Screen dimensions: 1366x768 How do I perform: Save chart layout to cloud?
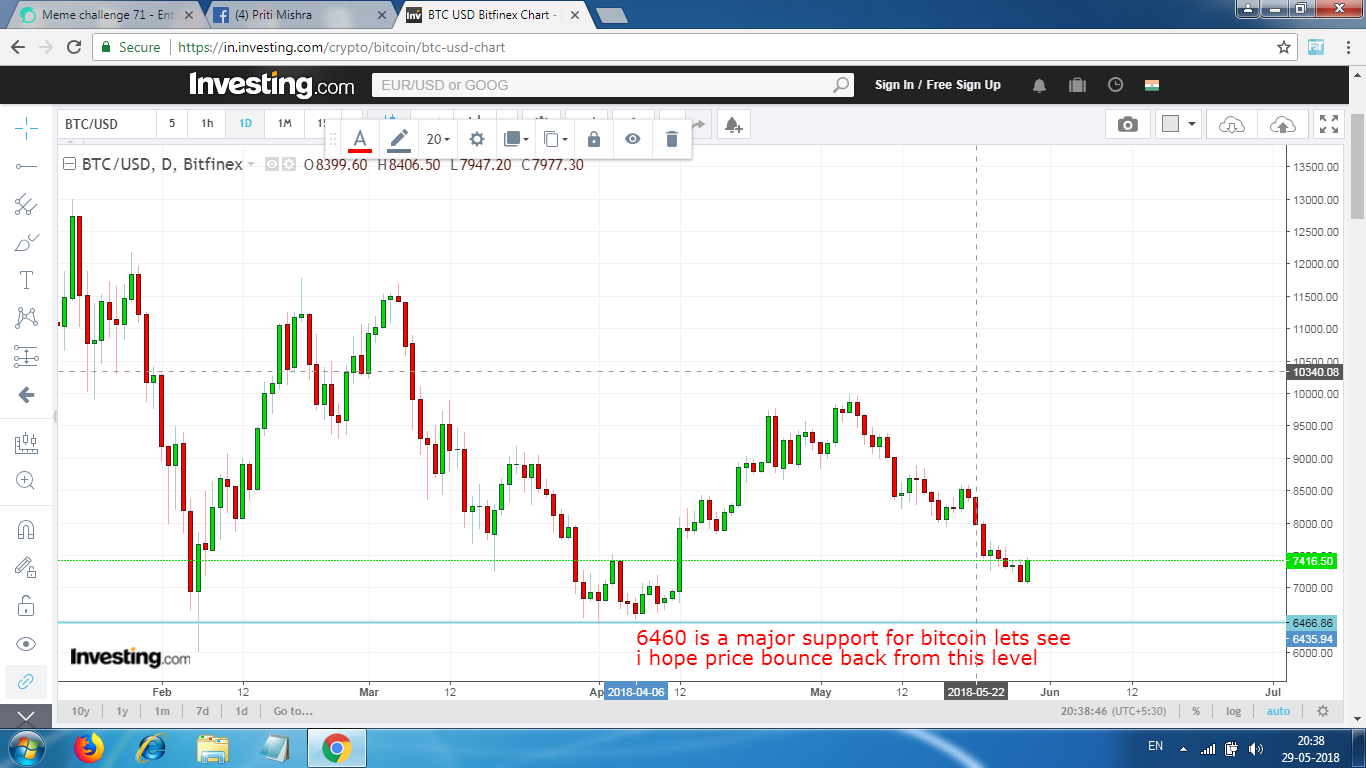1282,124
